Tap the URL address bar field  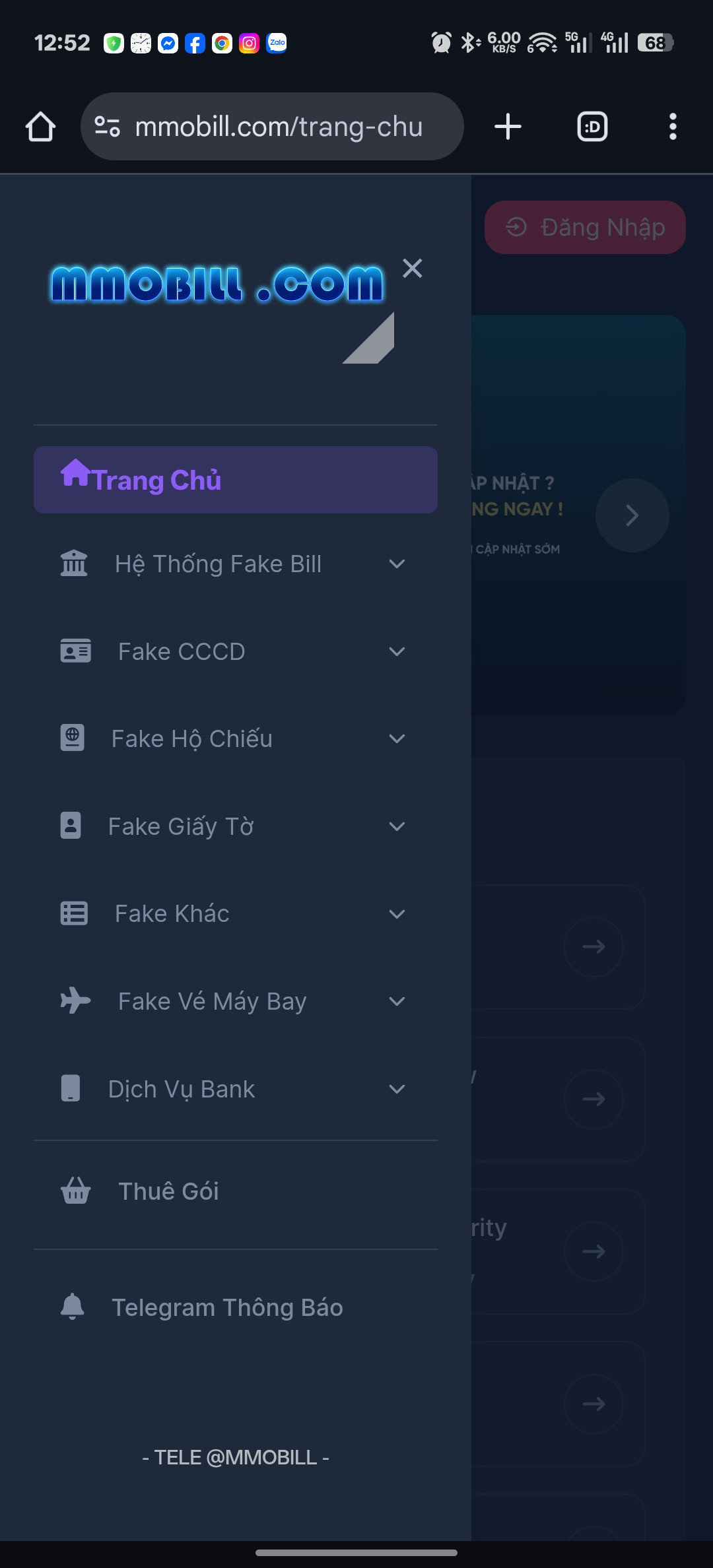tap(279, 127)
